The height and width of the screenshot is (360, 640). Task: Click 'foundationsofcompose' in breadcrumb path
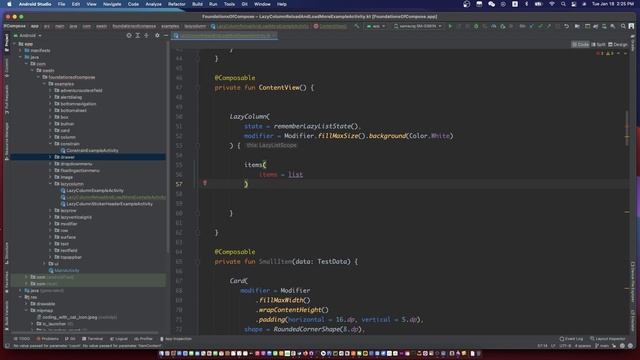coord(134,26)
